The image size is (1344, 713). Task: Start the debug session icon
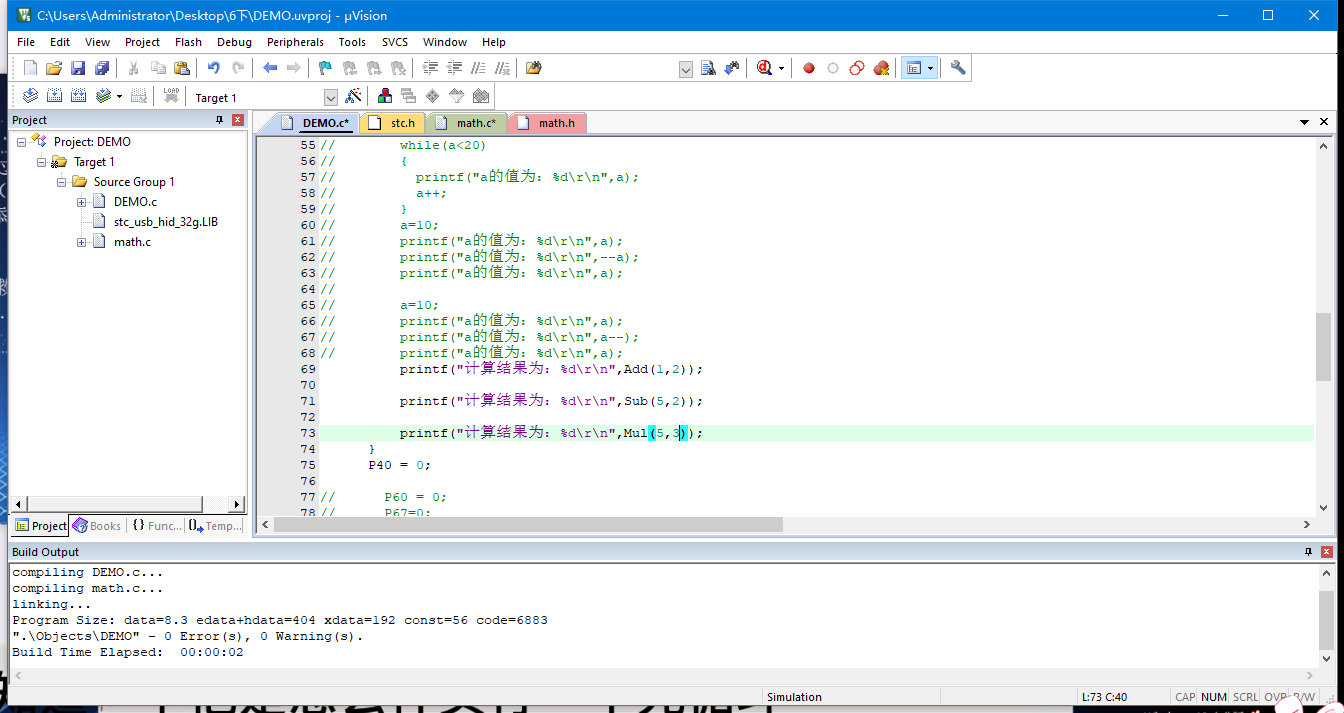pos(765,68)
